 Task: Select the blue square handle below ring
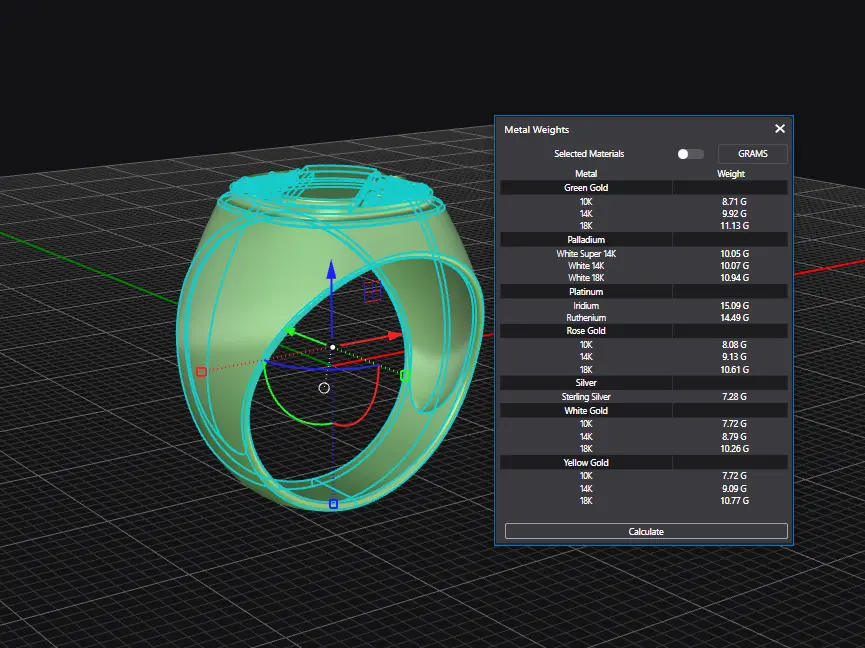(333, 504)
